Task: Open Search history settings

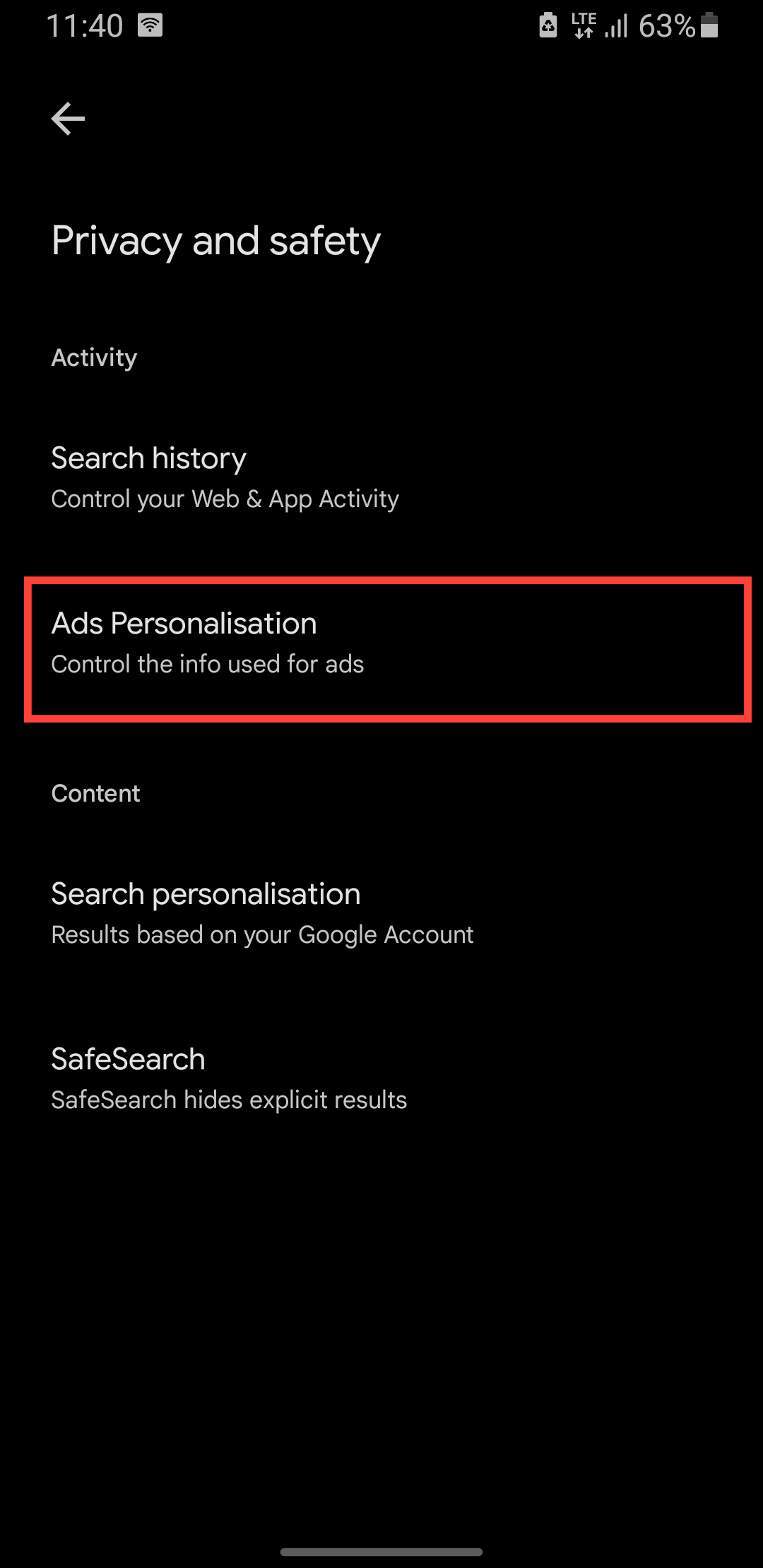Action: click(x=149, y=458)
